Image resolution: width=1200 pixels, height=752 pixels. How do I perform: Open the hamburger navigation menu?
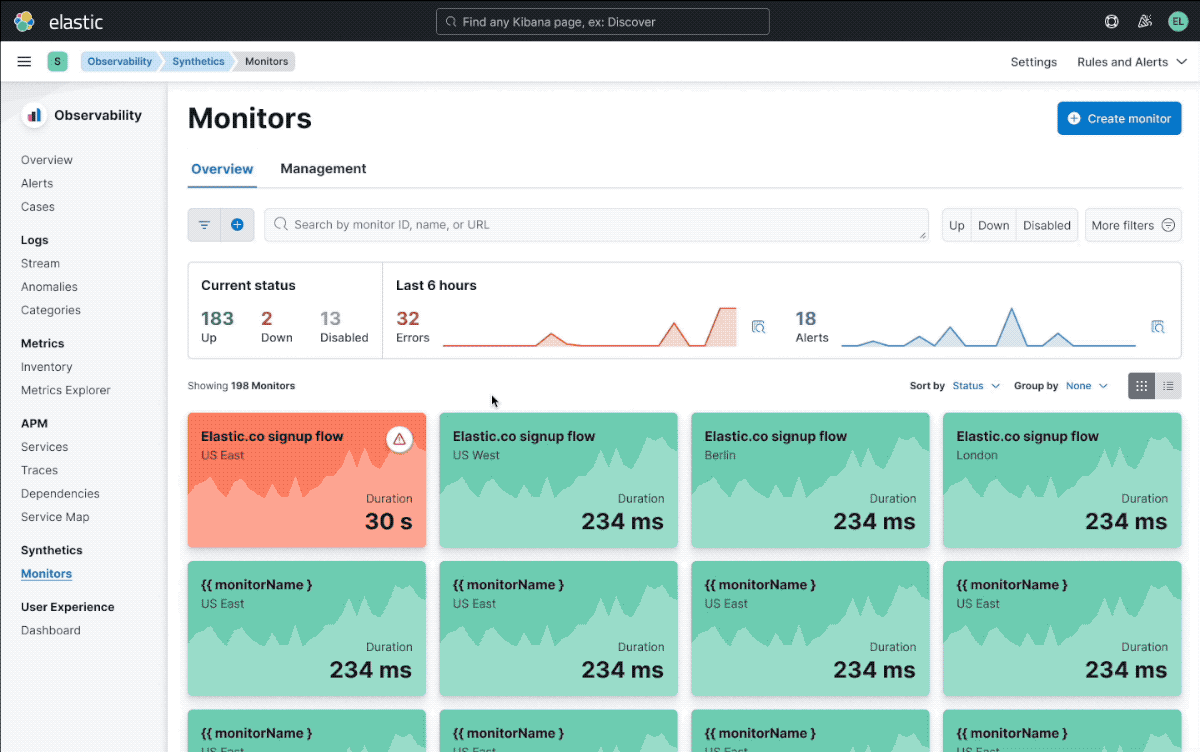coord(24,62)
